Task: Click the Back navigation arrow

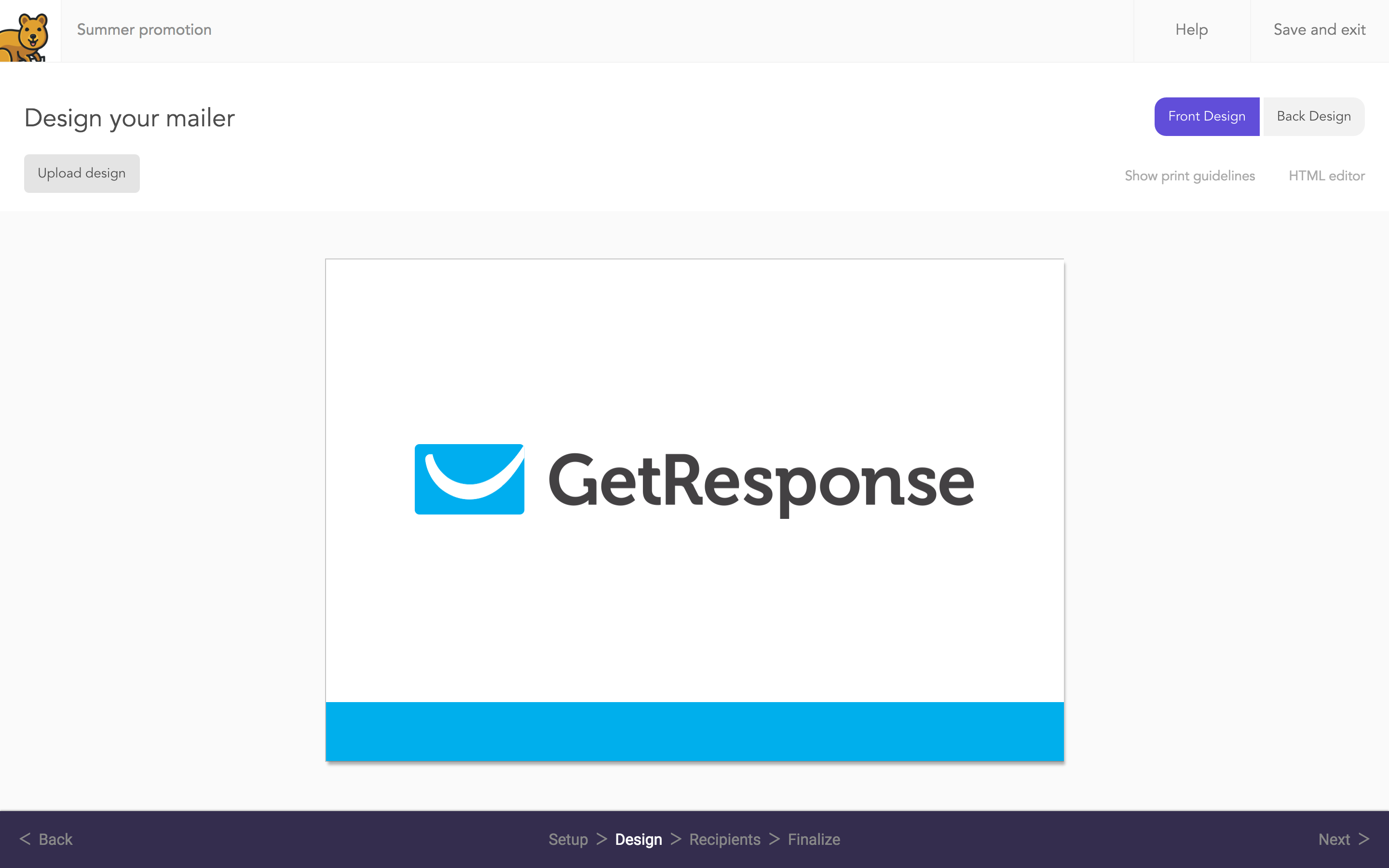Action: pyautogui.click(x=26, y=840)
